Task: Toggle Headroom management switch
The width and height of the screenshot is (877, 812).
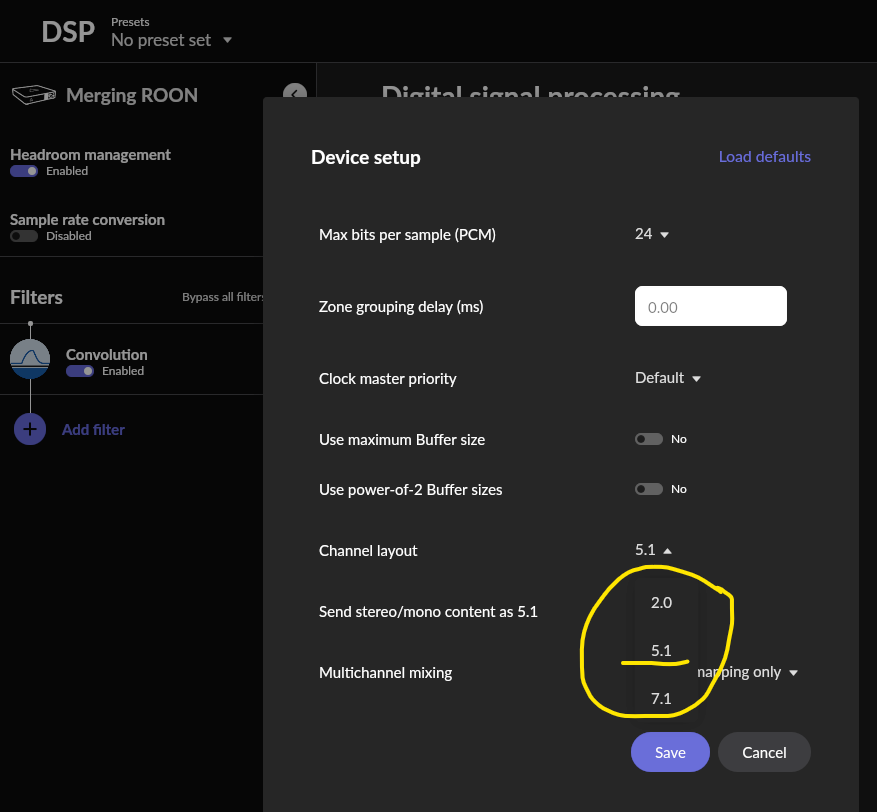Action: coord(24,171)
